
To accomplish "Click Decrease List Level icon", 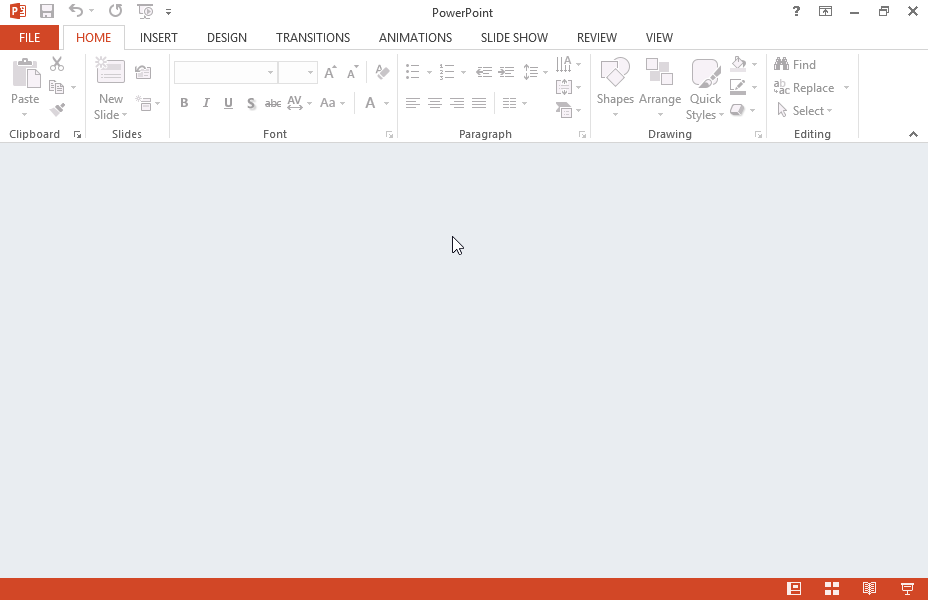I will (x=484, y=72).
